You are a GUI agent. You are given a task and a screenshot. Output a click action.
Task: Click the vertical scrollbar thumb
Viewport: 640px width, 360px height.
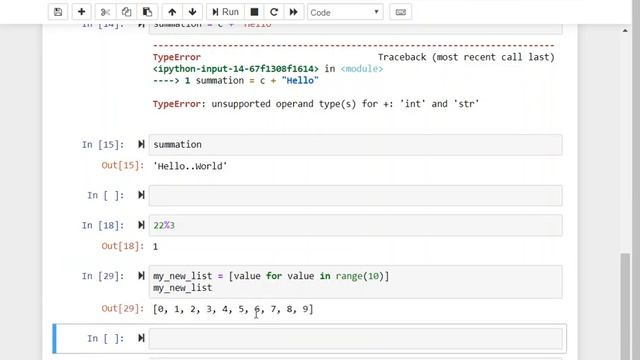pyautogui.click(x=625, y=306)
